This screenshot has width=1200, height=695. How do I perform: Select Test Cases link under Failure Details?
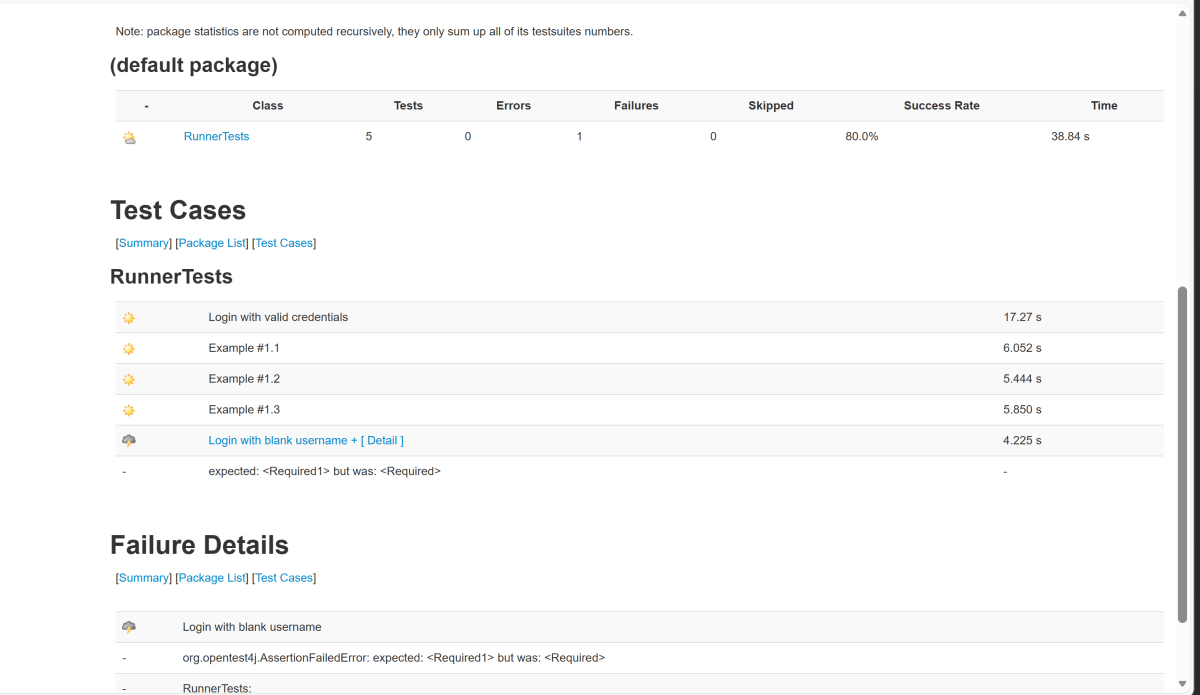pos(284,578)
